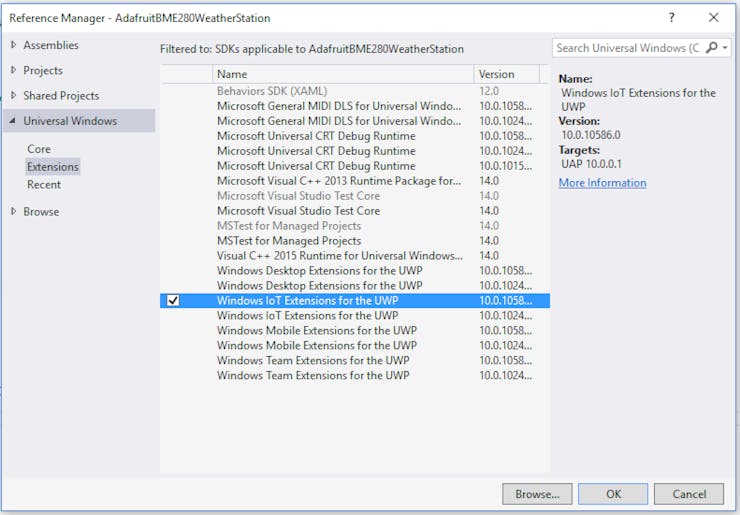Select enabled Microsoft Visual Studio Test Core
Viewport: 740px width, 515px height.
355,211
